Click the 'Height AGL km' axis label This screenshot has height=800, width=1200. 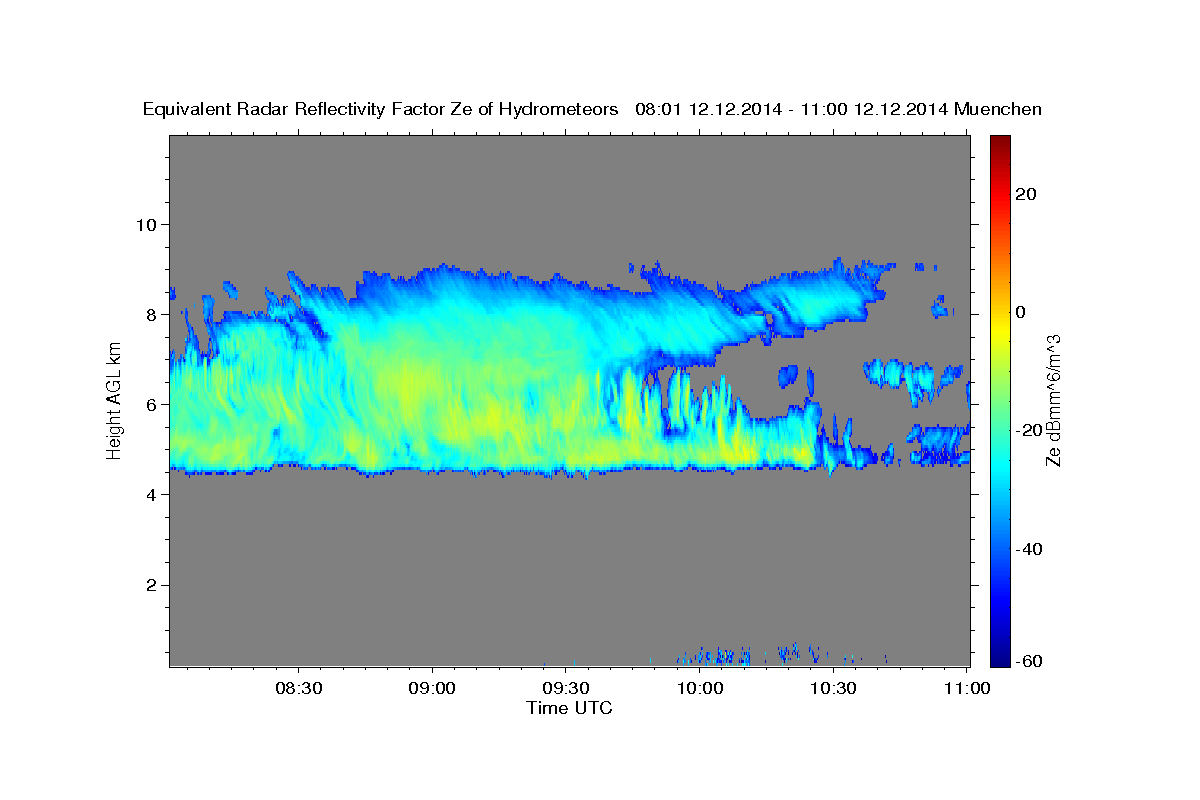point(114,401)
